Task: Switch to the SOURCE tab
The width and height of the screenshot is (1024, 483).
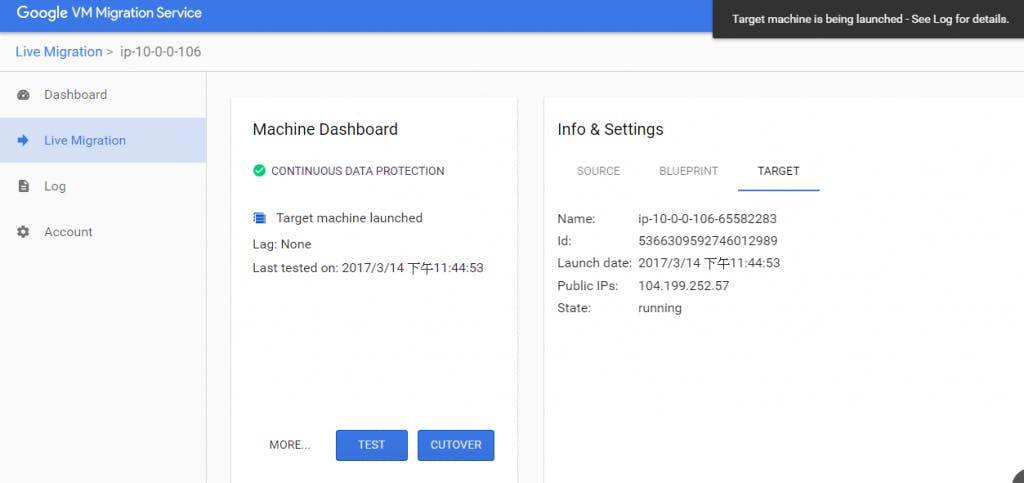Action: point(598,171)
